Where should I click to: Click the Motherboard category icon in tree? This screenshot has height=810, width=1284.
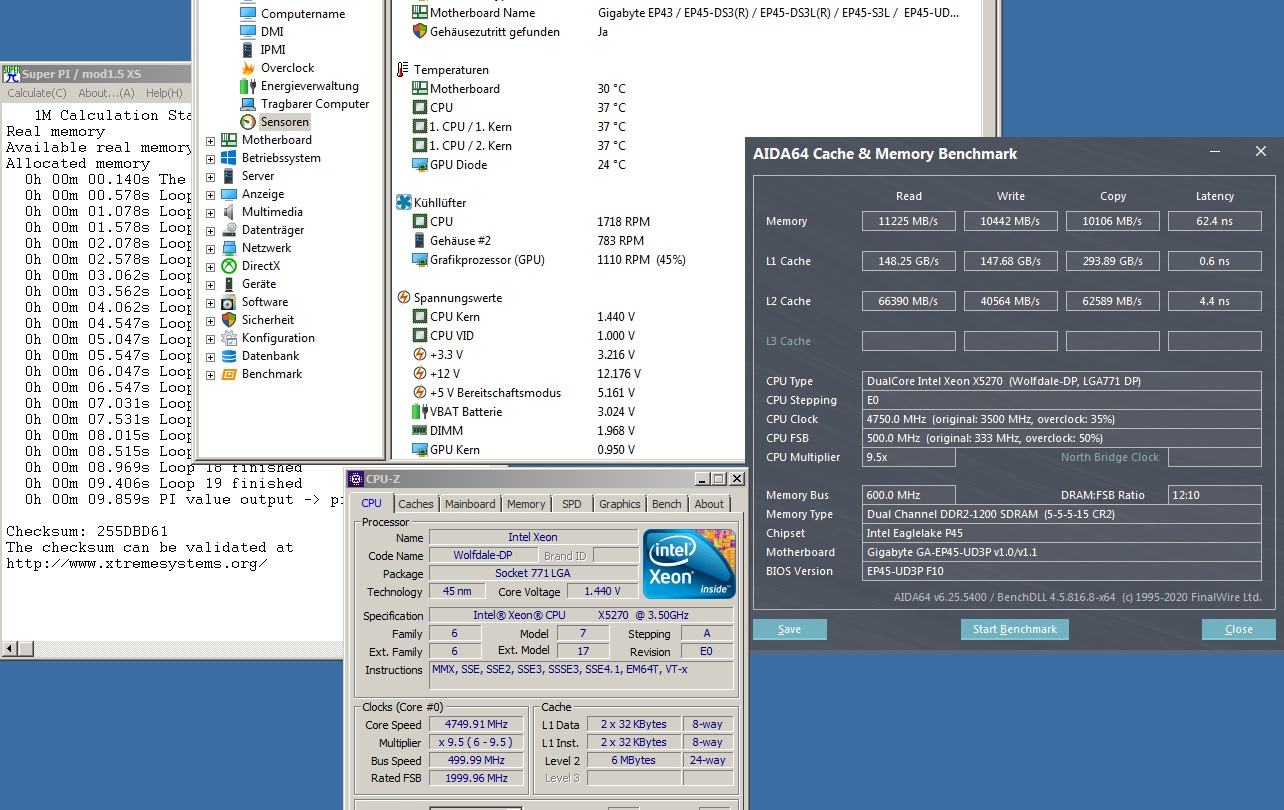click(228, 139)
